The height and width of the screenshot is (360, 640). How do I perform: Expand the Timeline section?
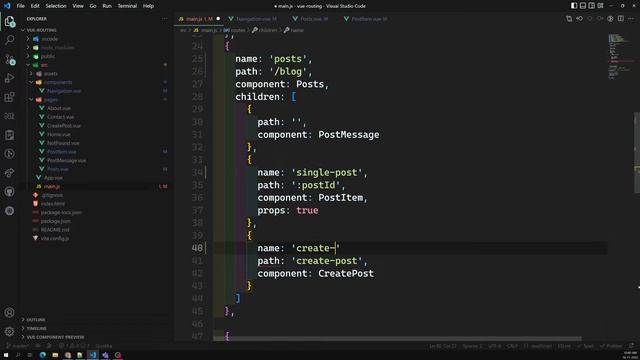click(37, 328)
